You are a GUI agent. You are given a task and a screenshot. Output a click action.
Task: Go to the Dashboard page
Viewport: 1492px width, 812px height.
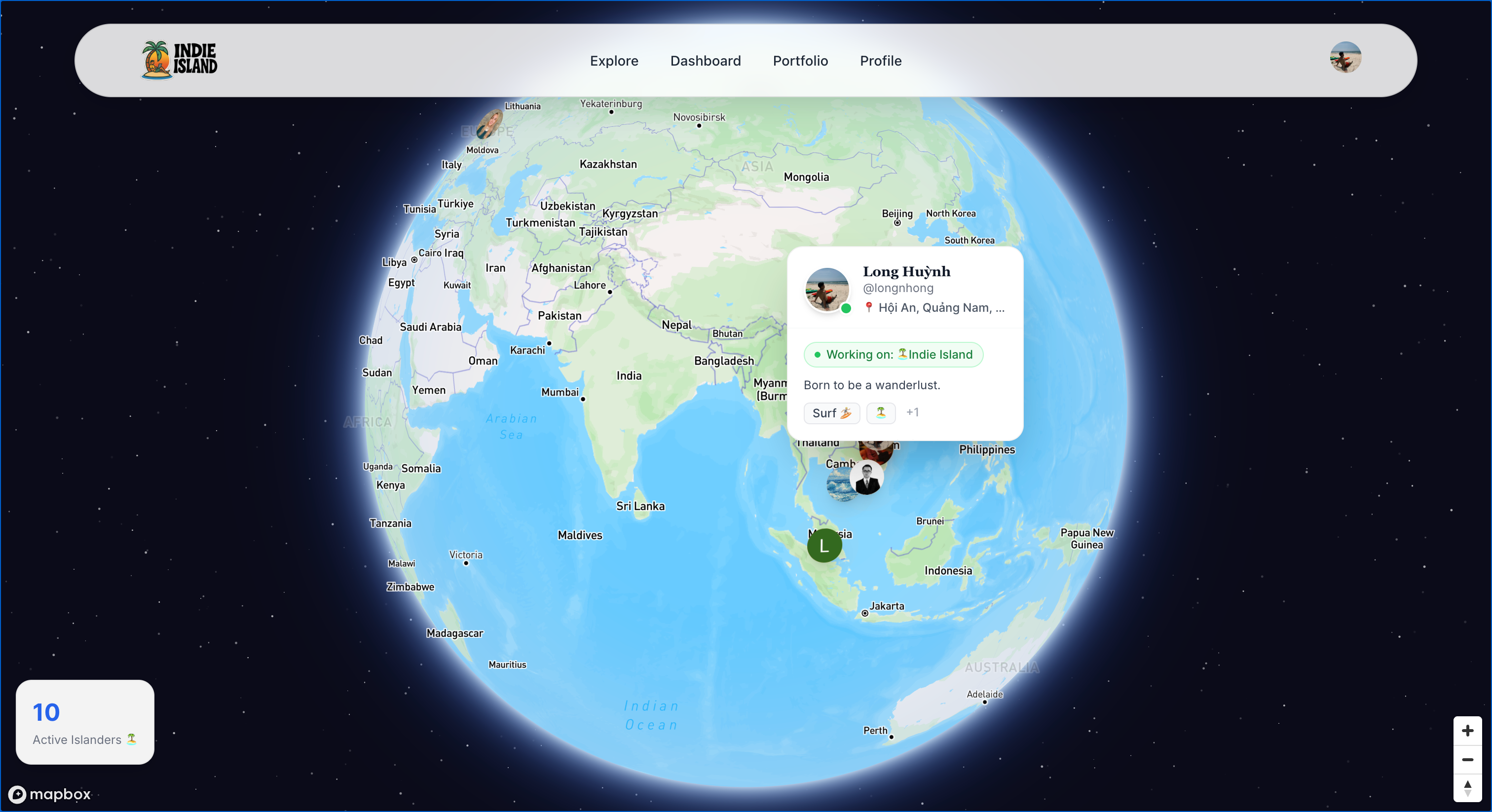(x=706, y=61)
